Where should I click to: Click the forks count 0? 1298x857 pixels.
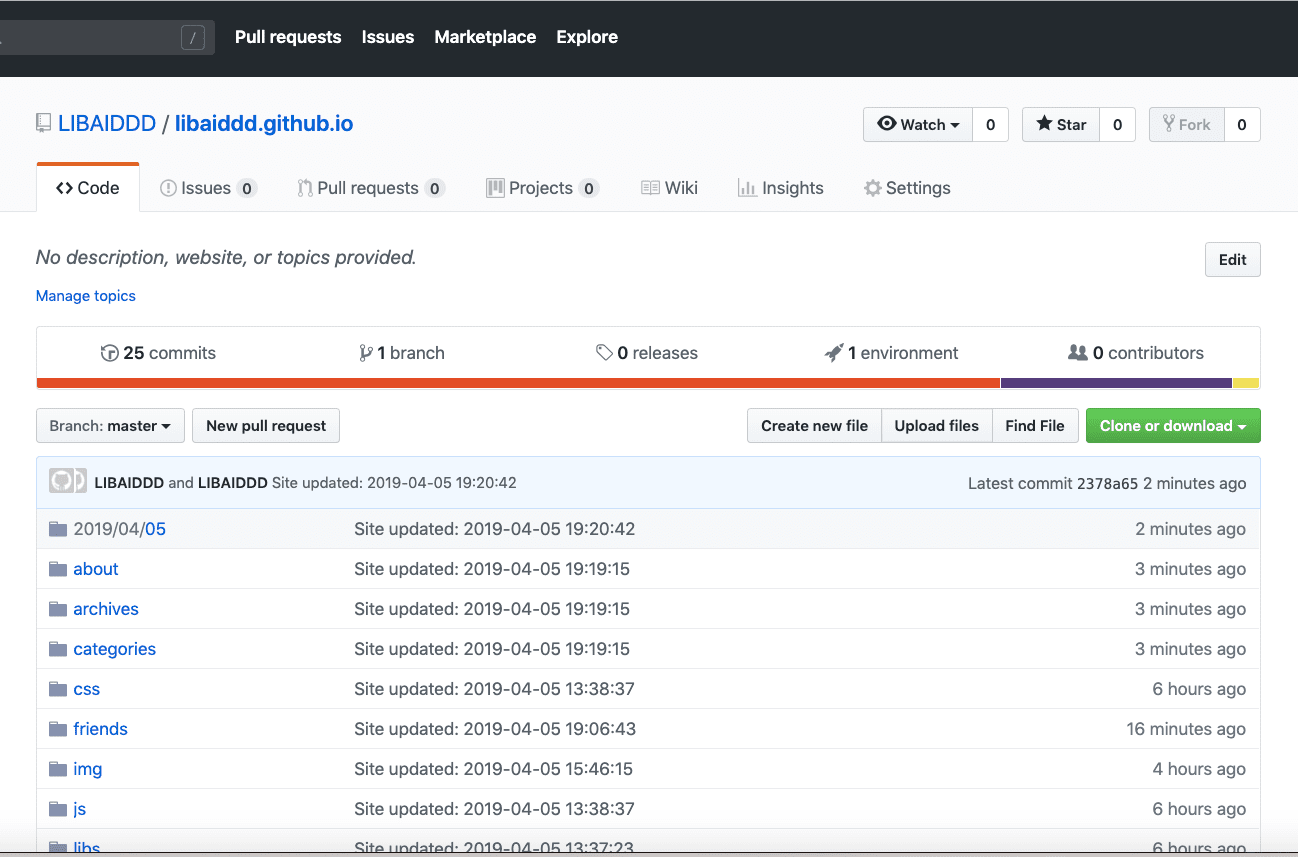tap(1242, 124)
